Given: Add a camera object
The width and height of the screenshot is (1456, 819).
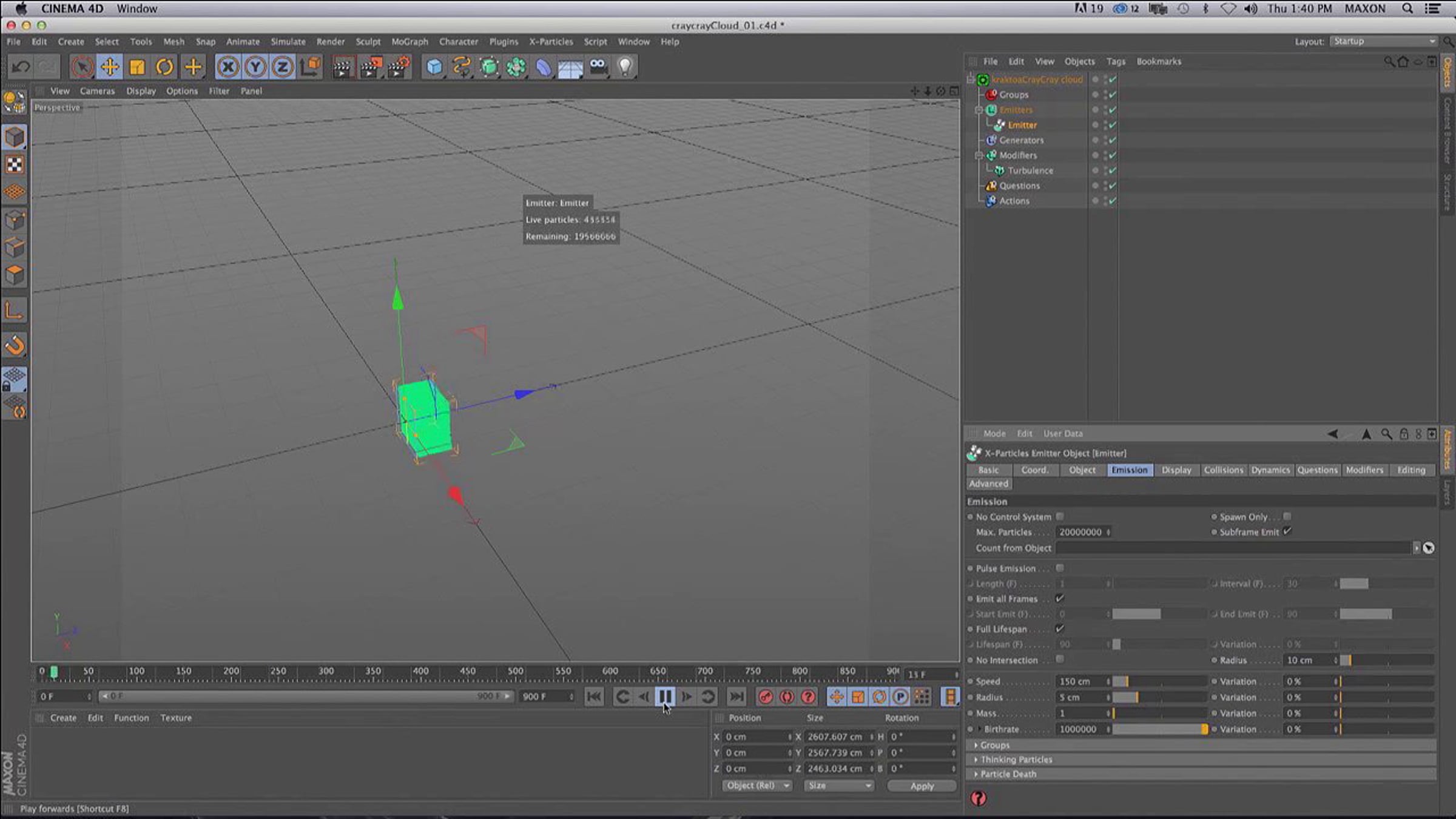Looking at the screenshot, I should (x=598, y=67).
